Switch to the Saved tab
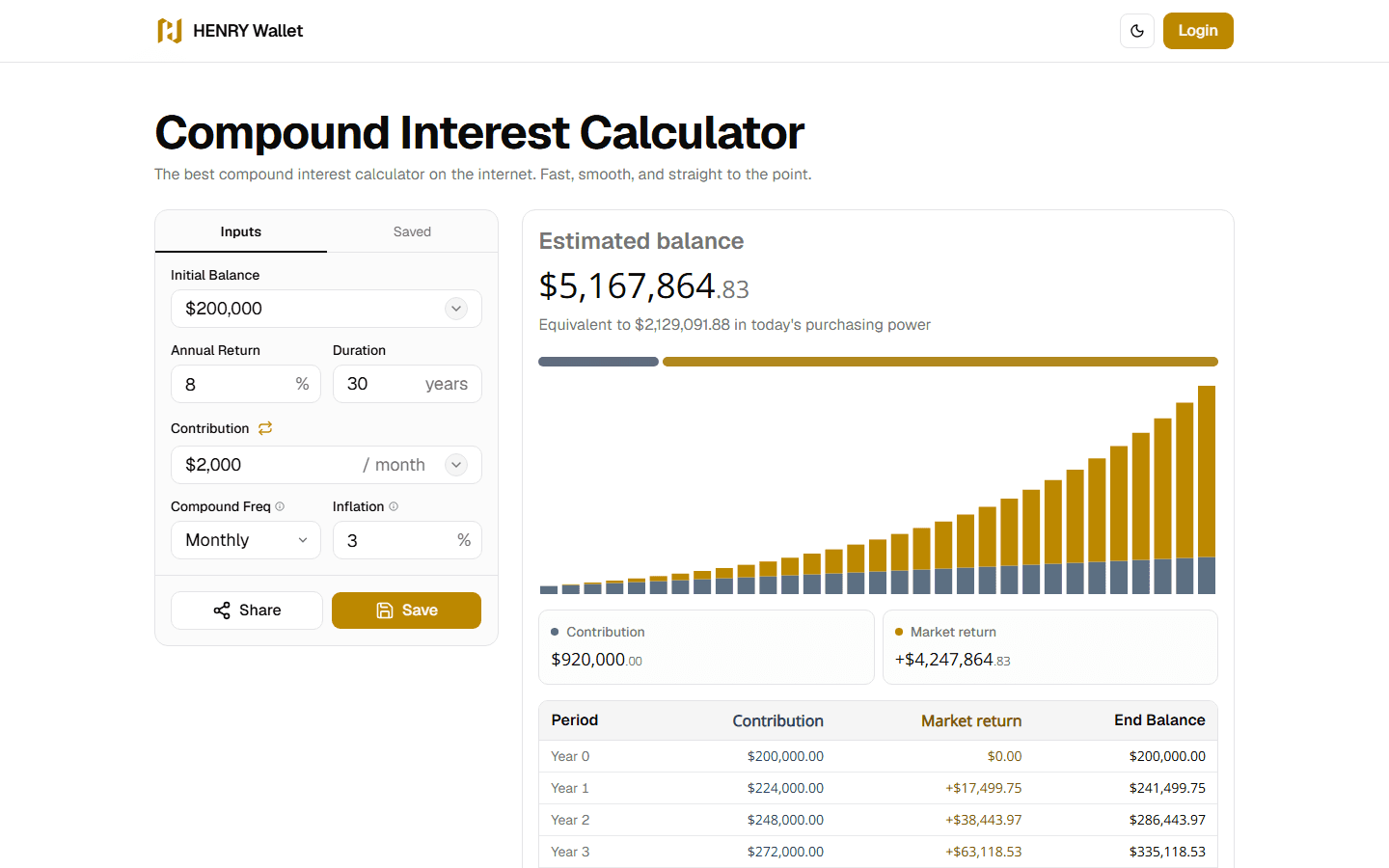The image size is (1389, 868). 412,231
